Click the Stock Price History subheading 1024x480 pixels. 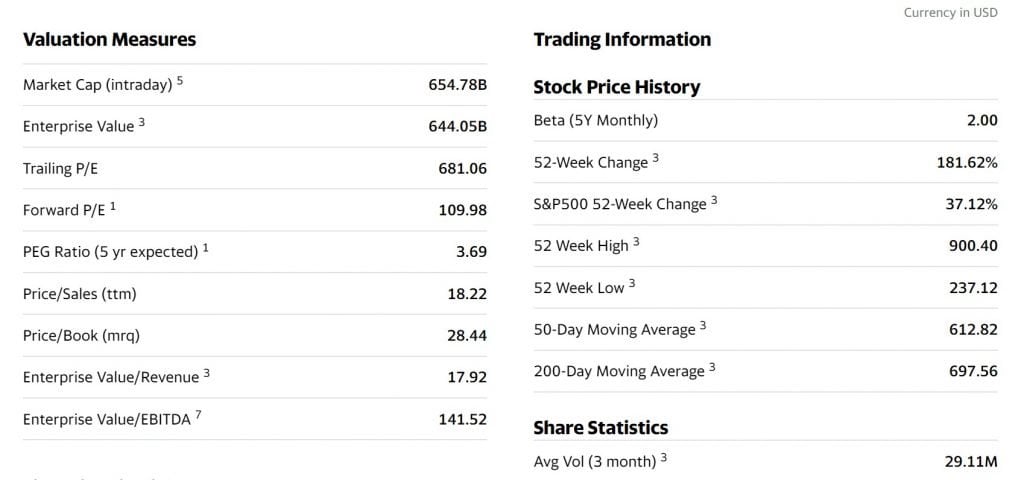tap(616, 87)
